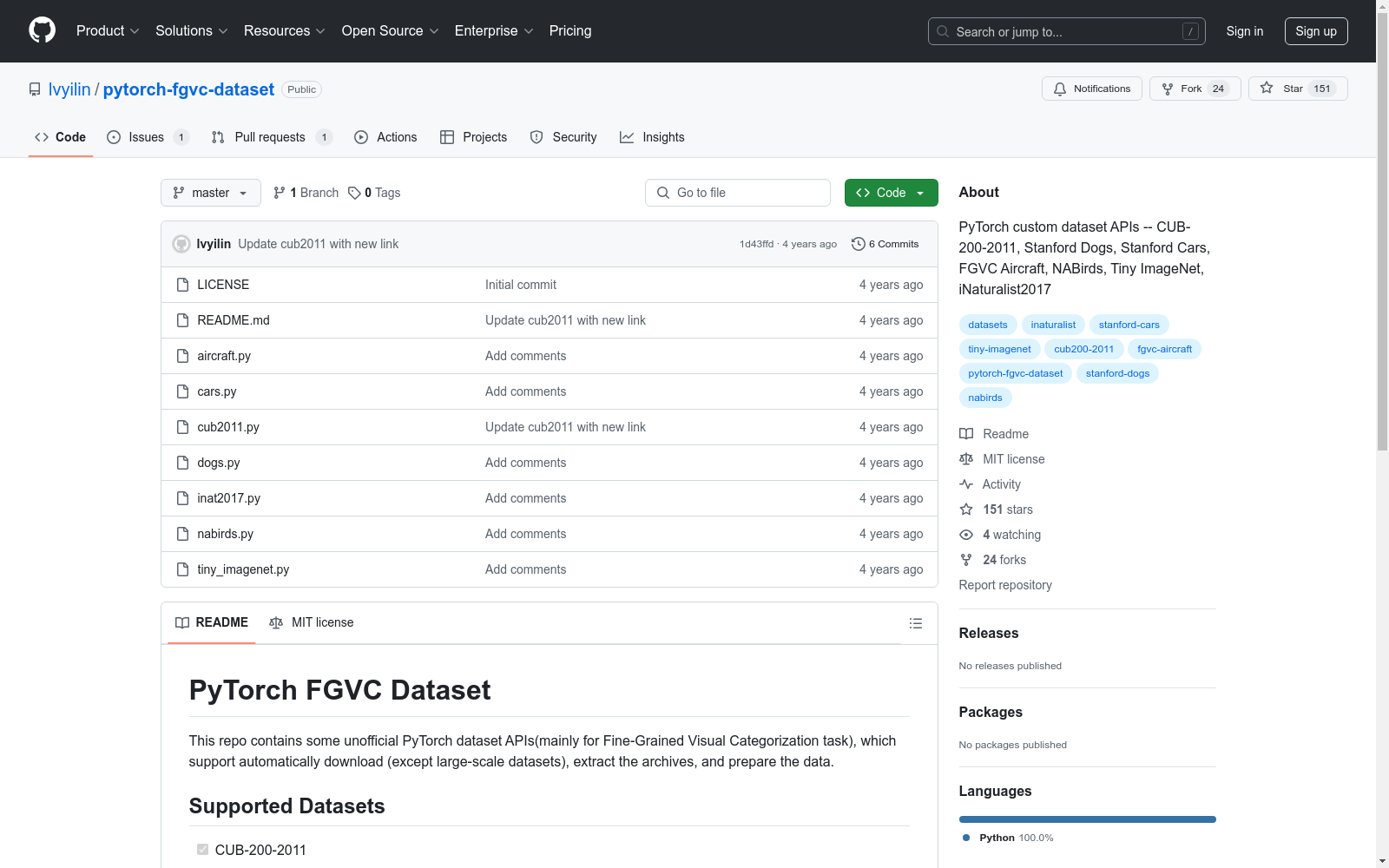Switch to the Insights tab
Viewport: 1389px width, 868px height.
point(652,137)
